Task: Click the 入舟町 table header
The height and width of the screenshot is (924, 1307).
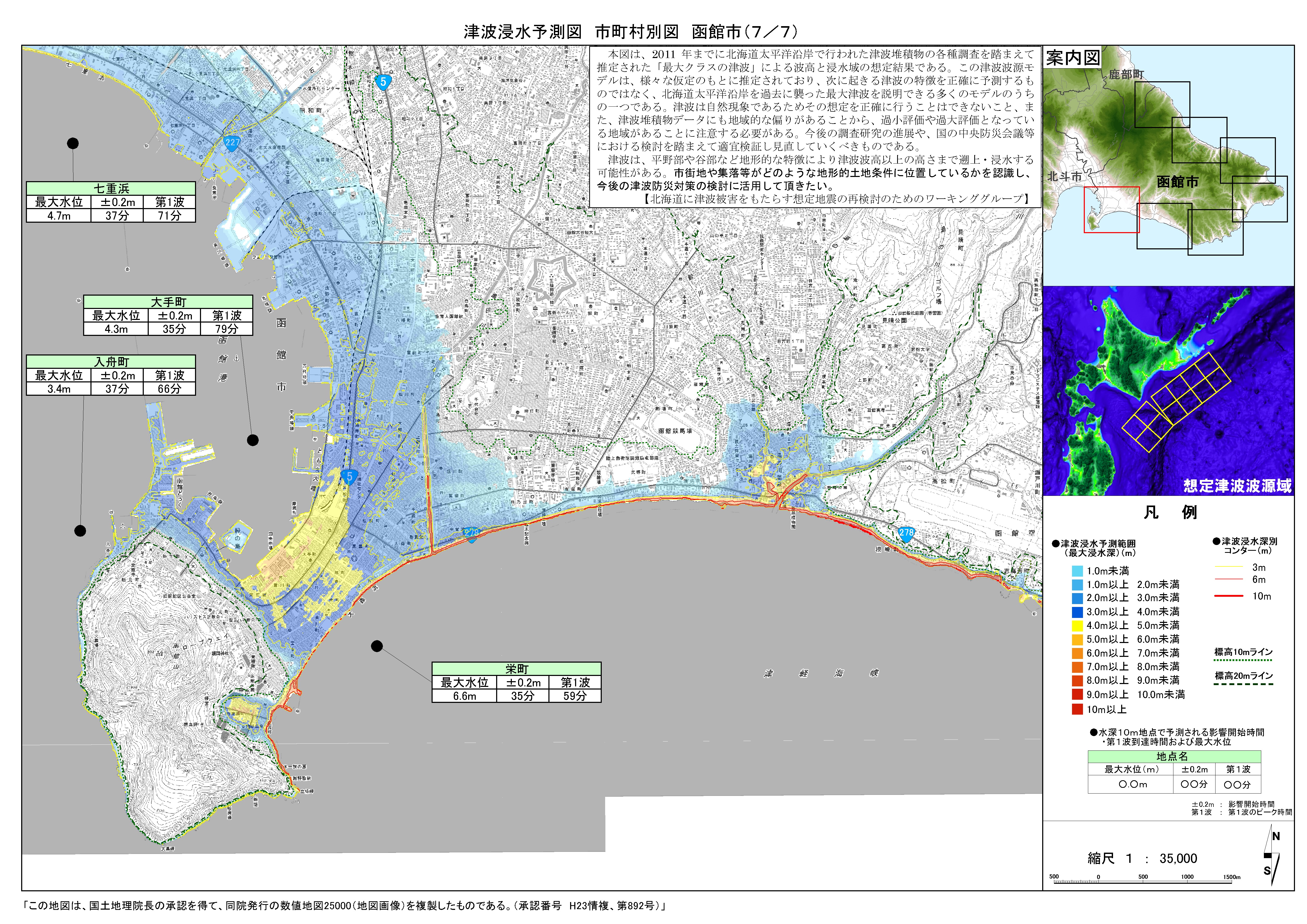Action: point(111,361)
